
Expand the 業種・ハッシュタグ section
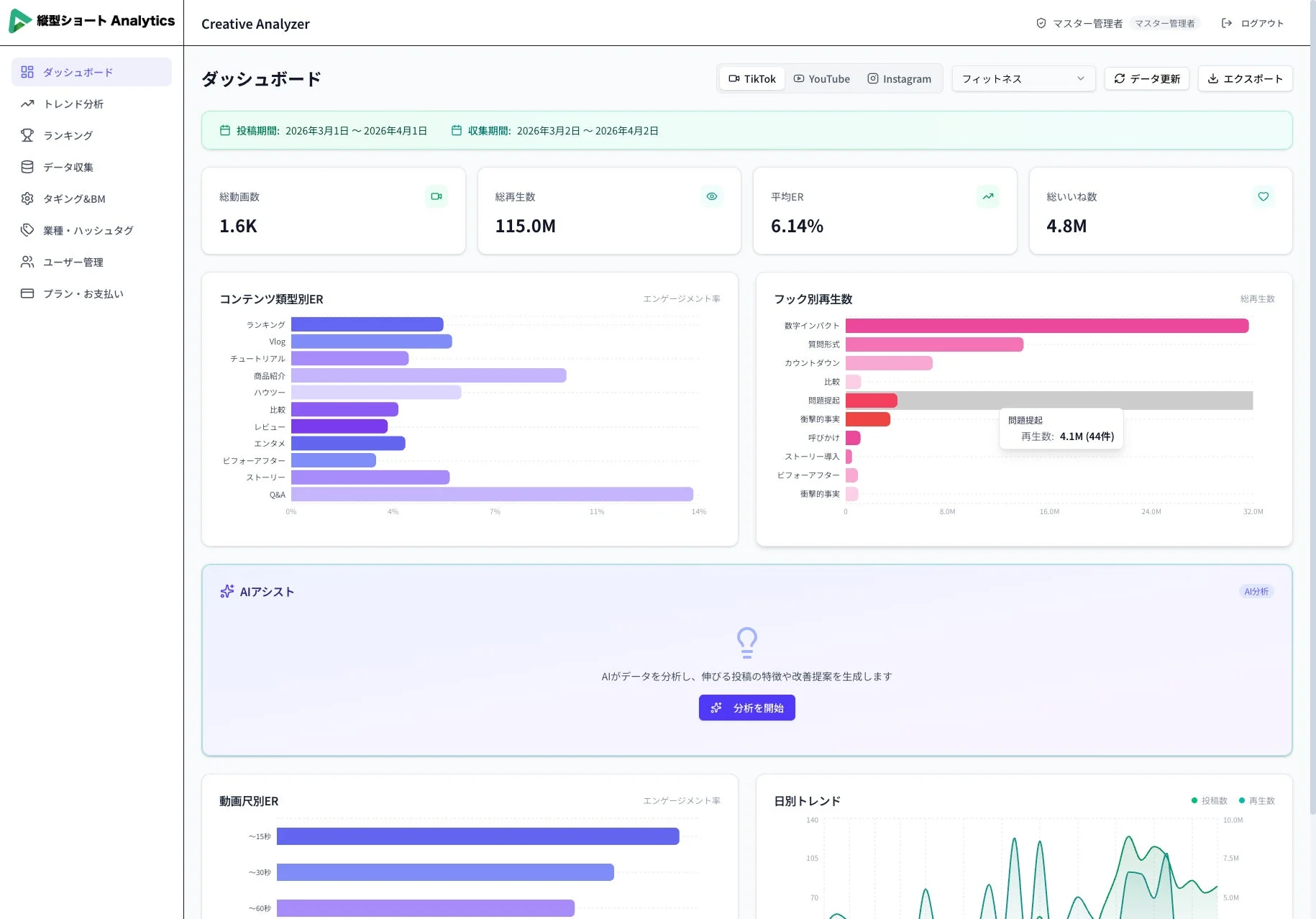27,230
